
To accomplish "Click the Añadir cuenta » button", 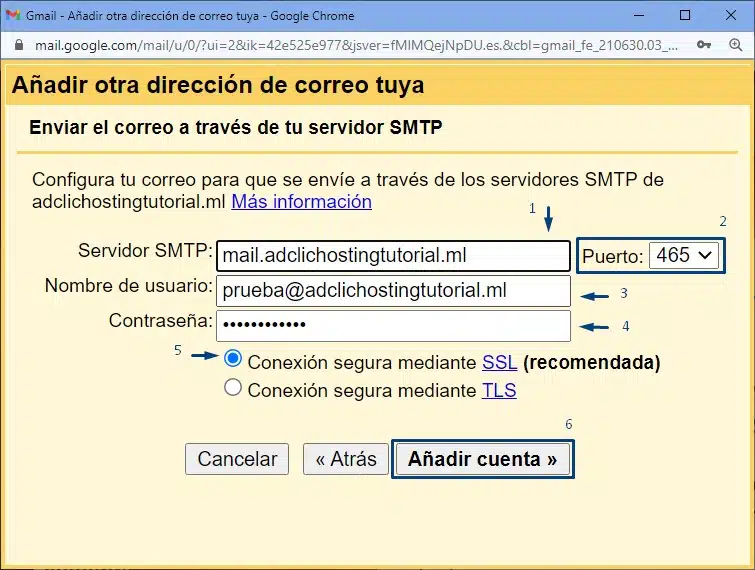I will coord(483,459).
